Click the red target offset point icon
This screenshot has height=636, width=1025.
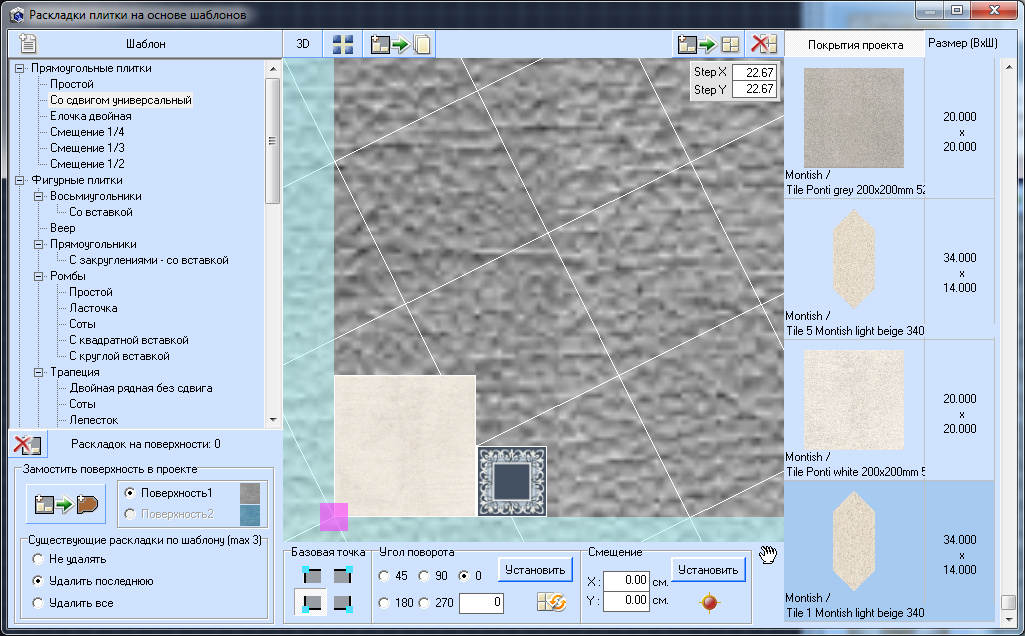pos(709,602)
